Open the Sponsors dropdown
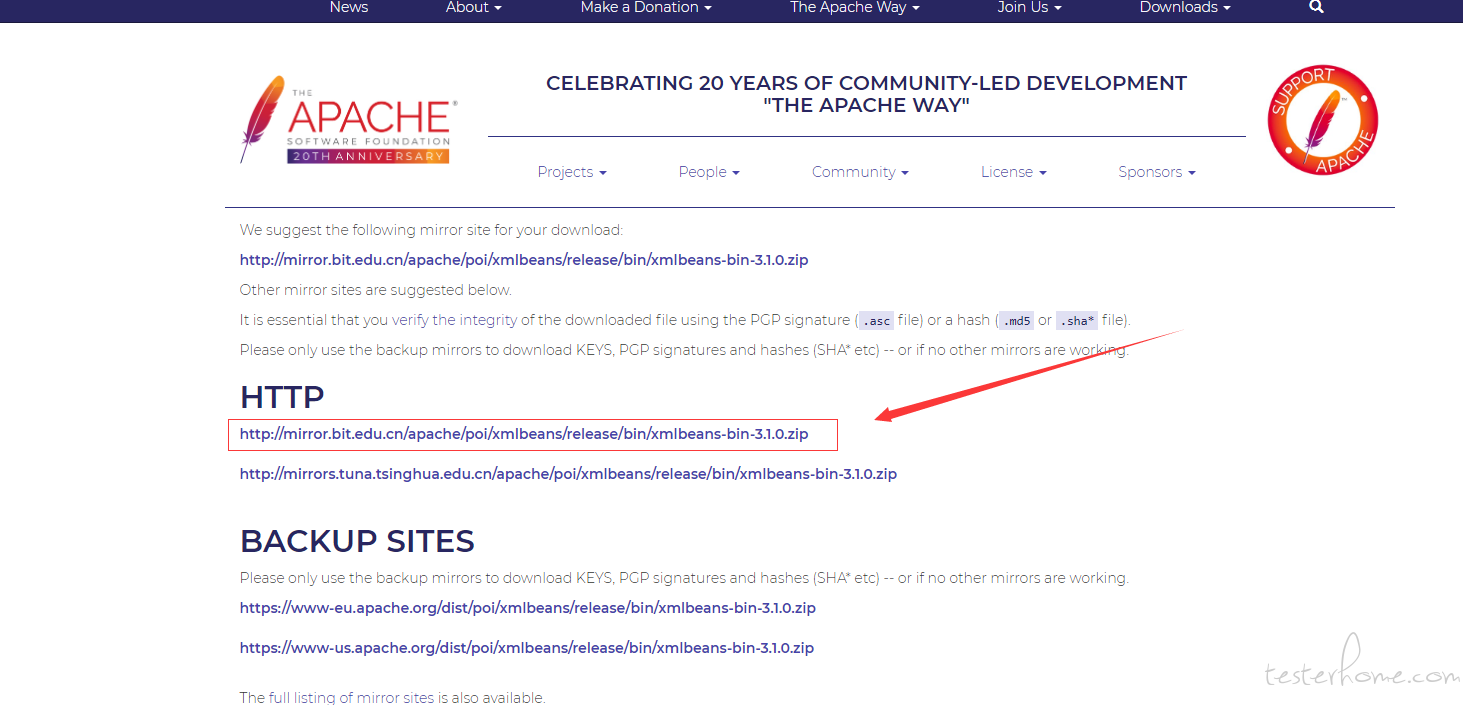 click(1157, 172)
